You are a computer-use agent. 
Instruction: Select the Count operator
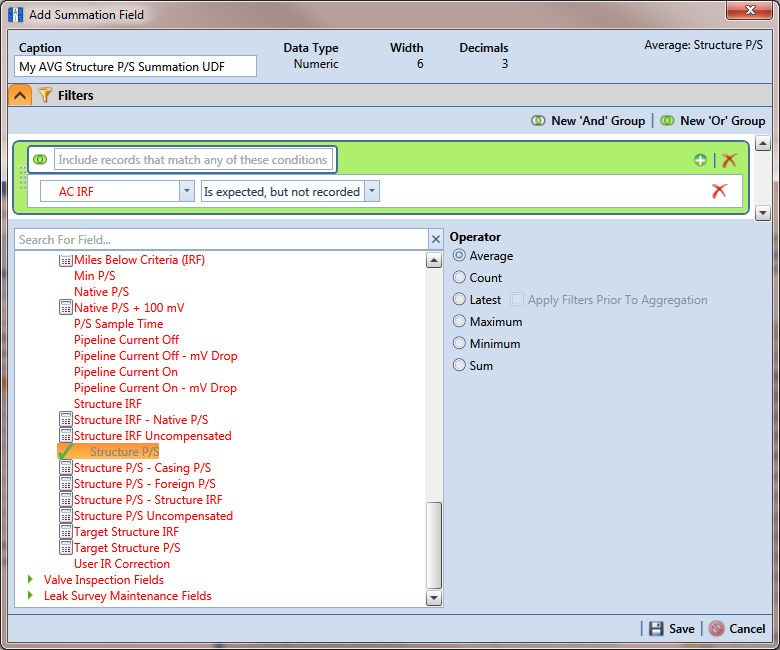tap(459, 277)
